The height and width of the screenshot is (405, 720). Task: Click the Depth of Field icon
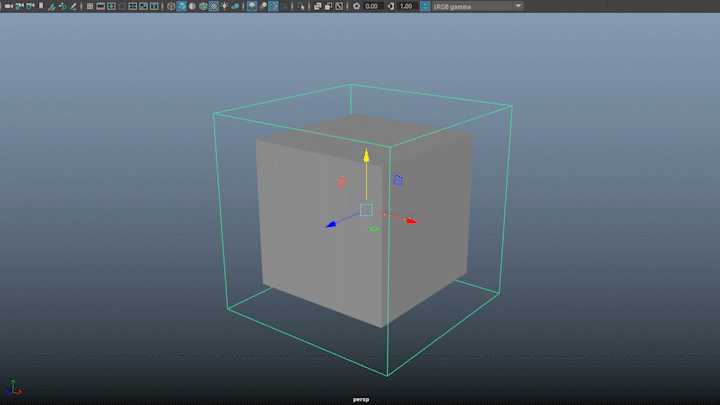(285, 6)
